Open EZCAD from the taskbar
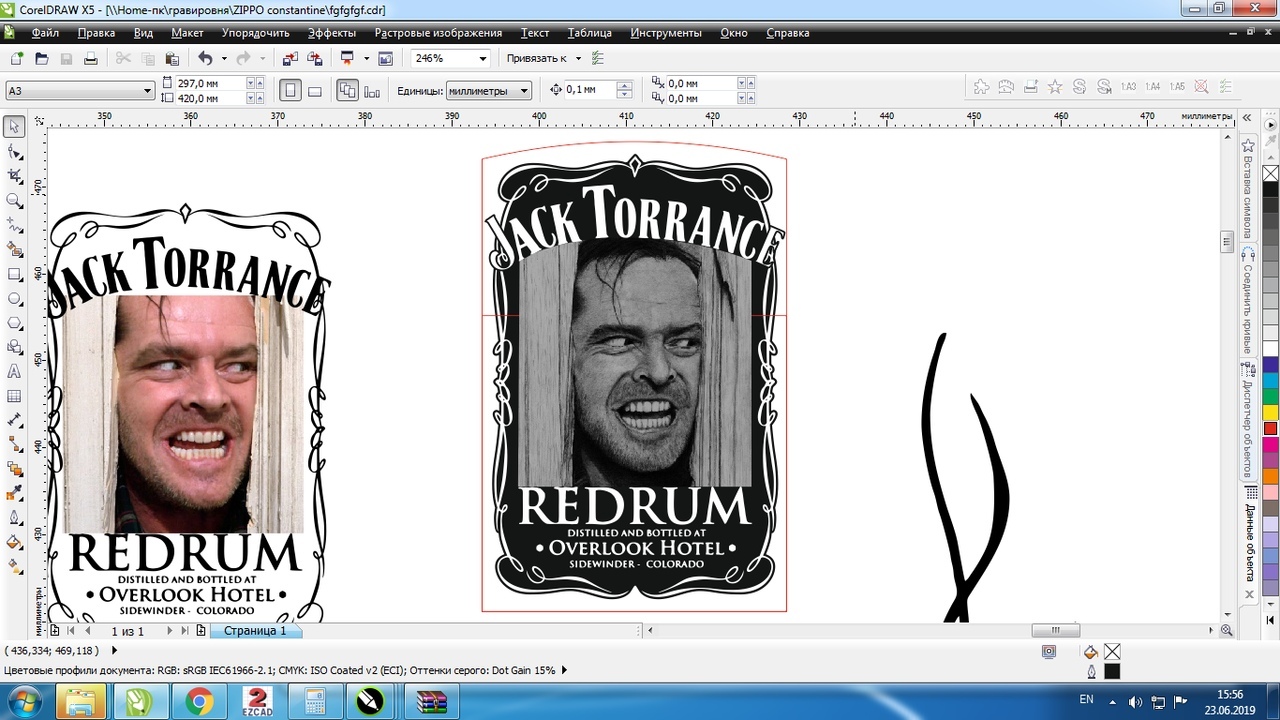This screenshot has height=720, width=1280. pos(256,702)
